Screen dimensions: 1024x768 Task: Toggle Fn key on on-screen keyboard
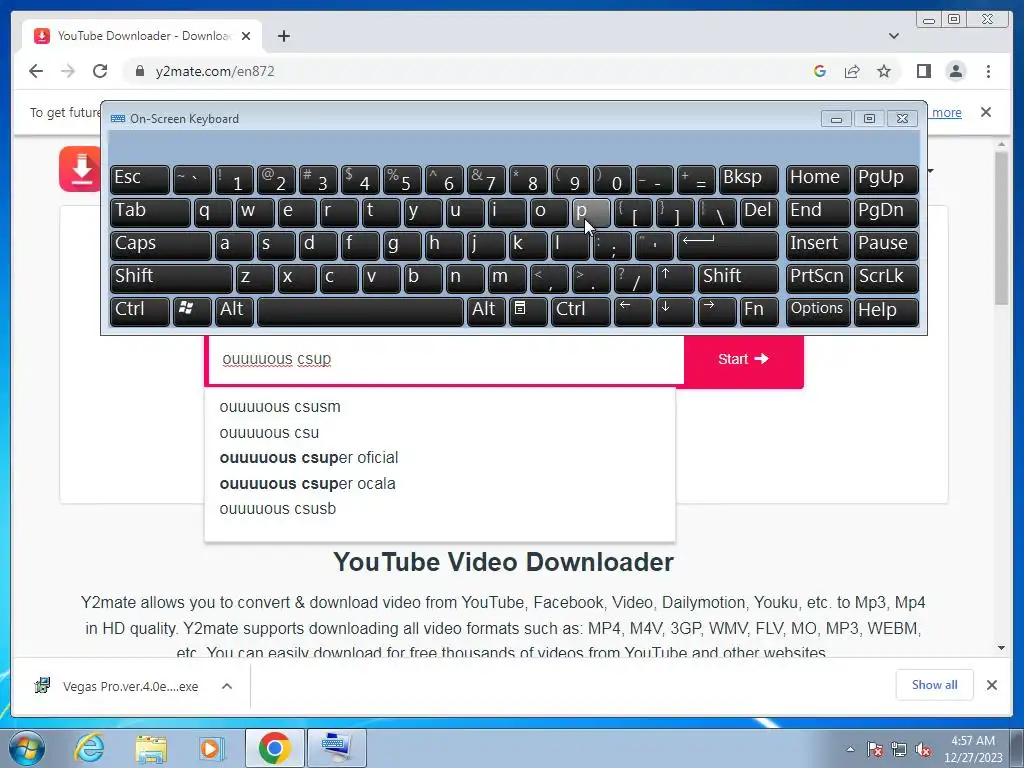coord(760,311)
